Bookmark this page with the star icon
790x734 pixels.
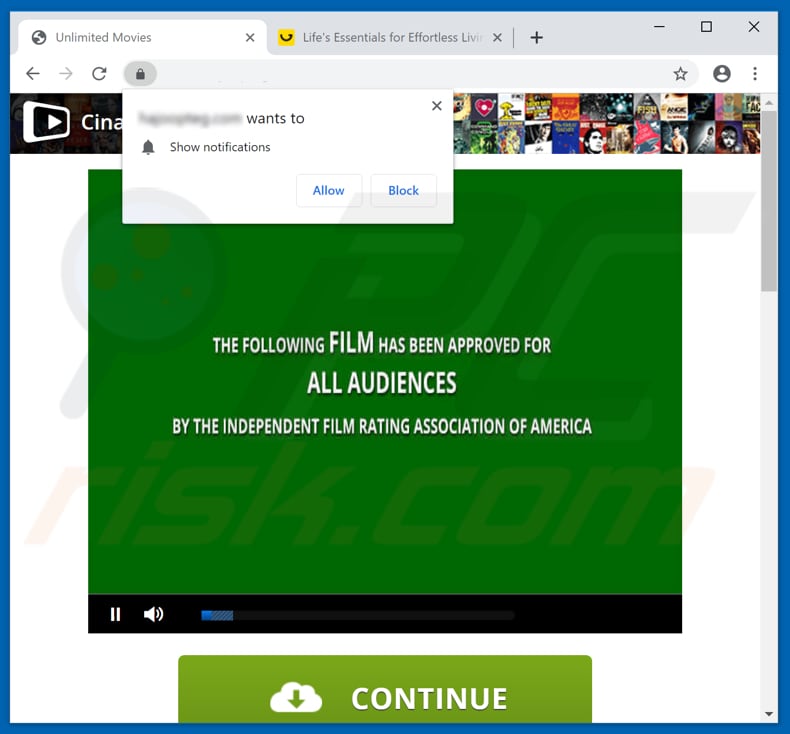pos(680,74)
